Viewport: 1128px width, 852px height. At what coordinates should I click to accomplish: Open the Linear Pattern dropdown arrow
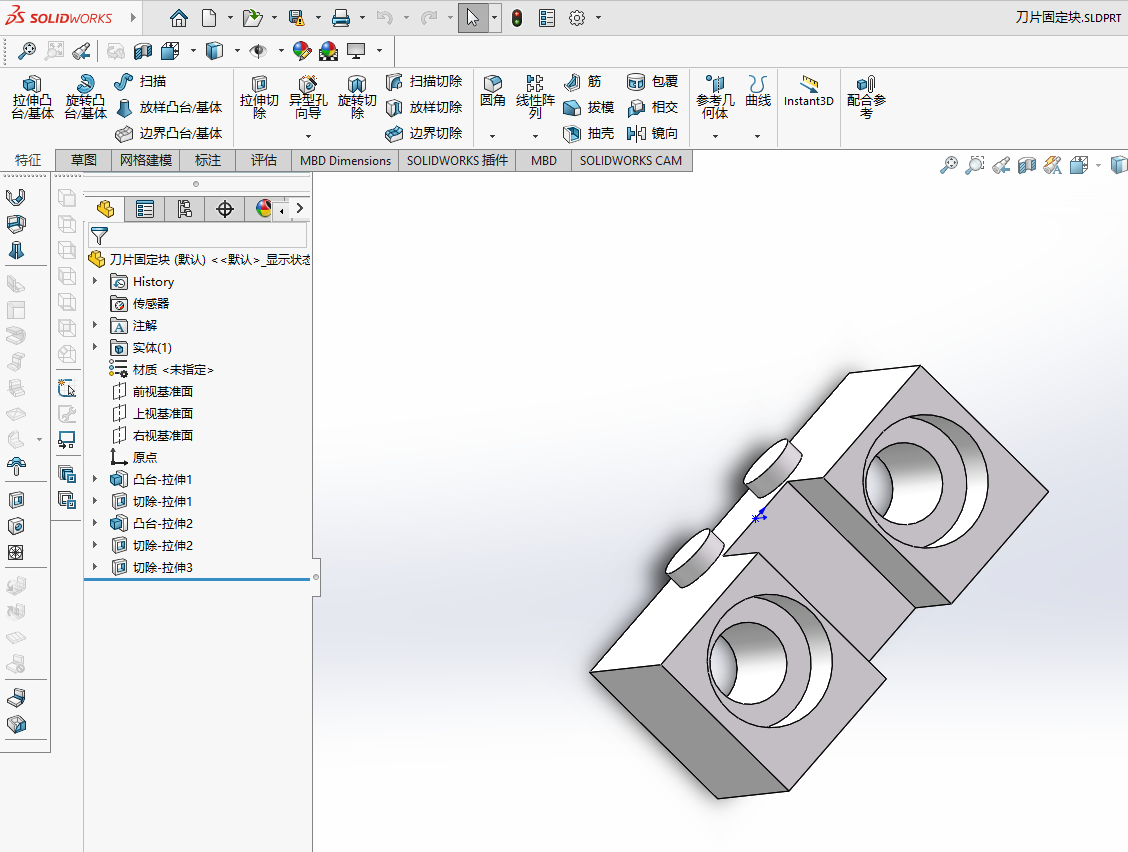pos(535,136)
